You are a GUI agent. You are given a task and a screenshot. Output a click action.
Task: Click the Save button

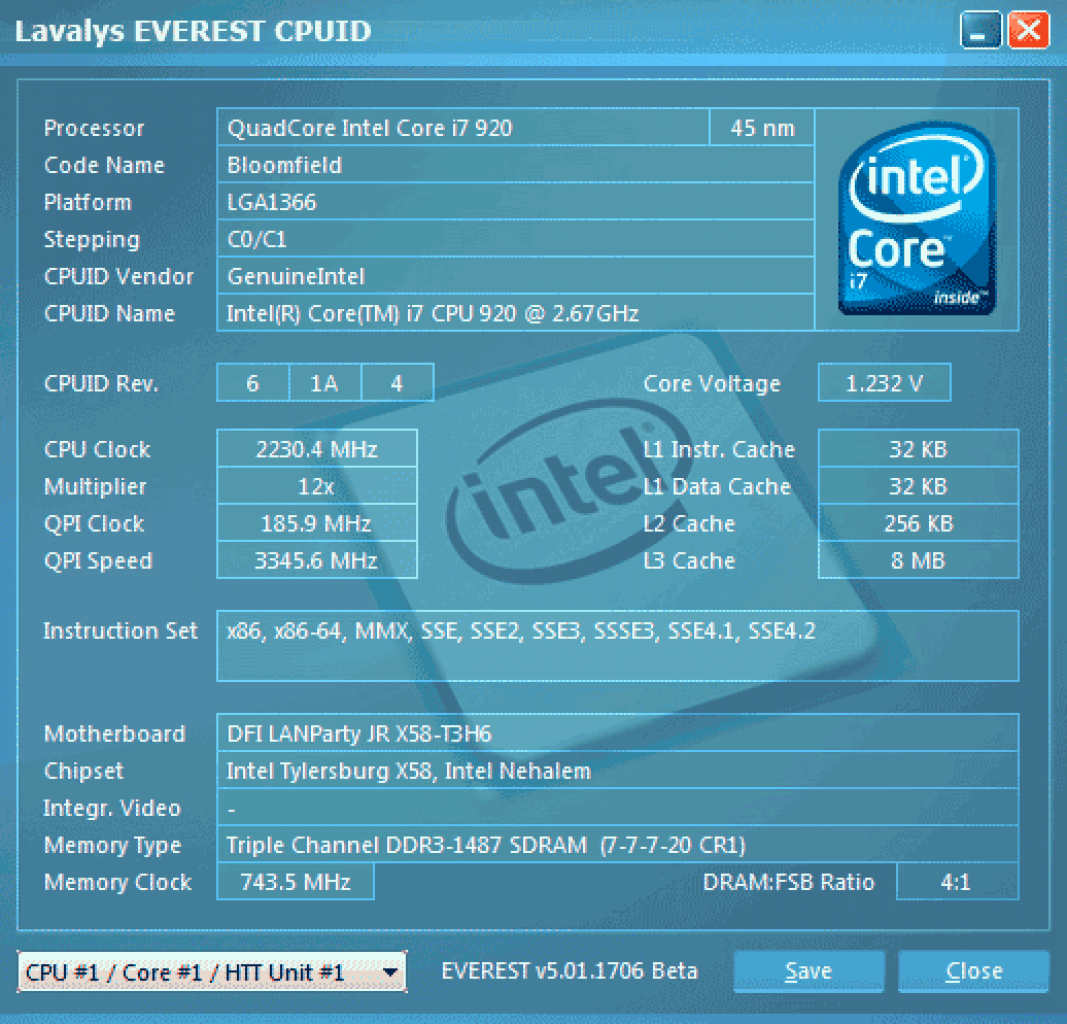808,971
